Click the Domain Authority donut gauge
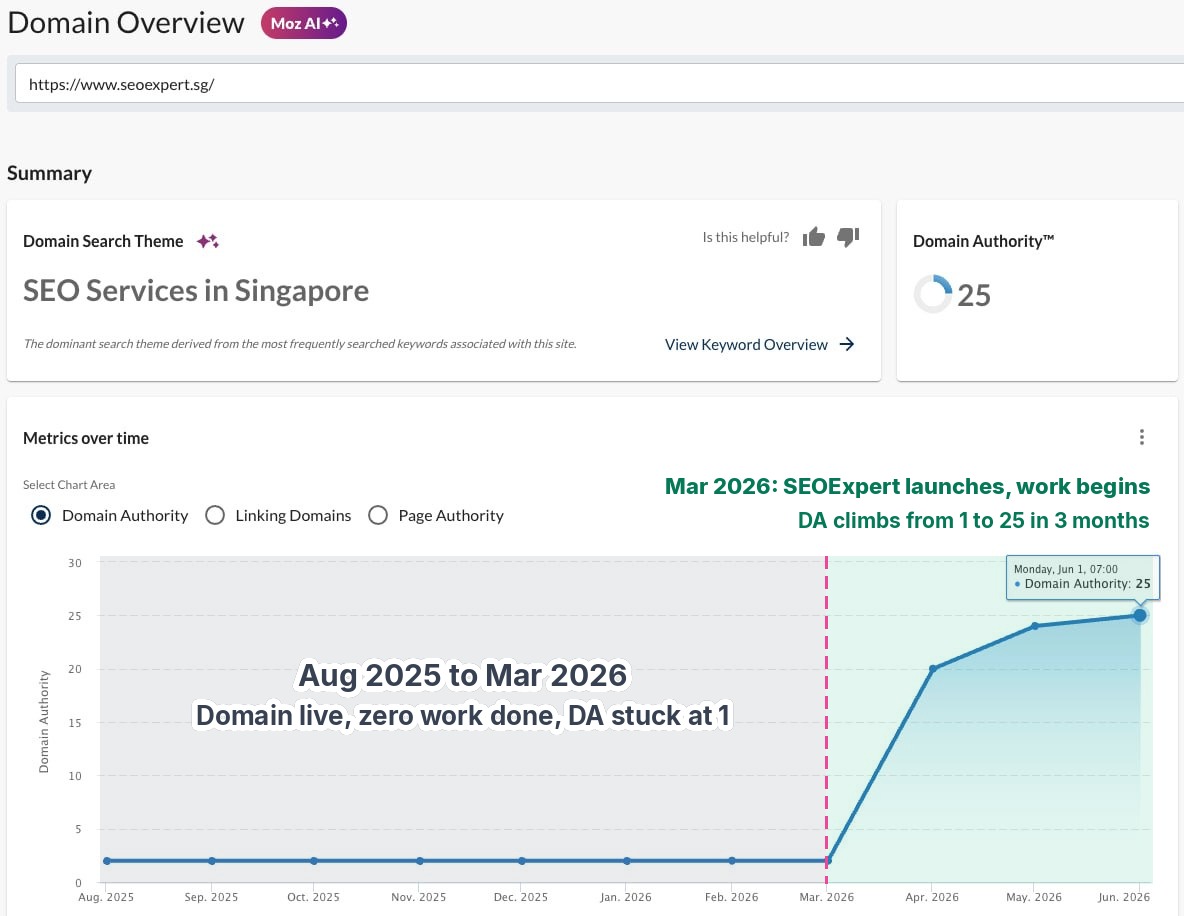Image resolution: width=1184 pixels, height=916 pixels. coord(933,294)
